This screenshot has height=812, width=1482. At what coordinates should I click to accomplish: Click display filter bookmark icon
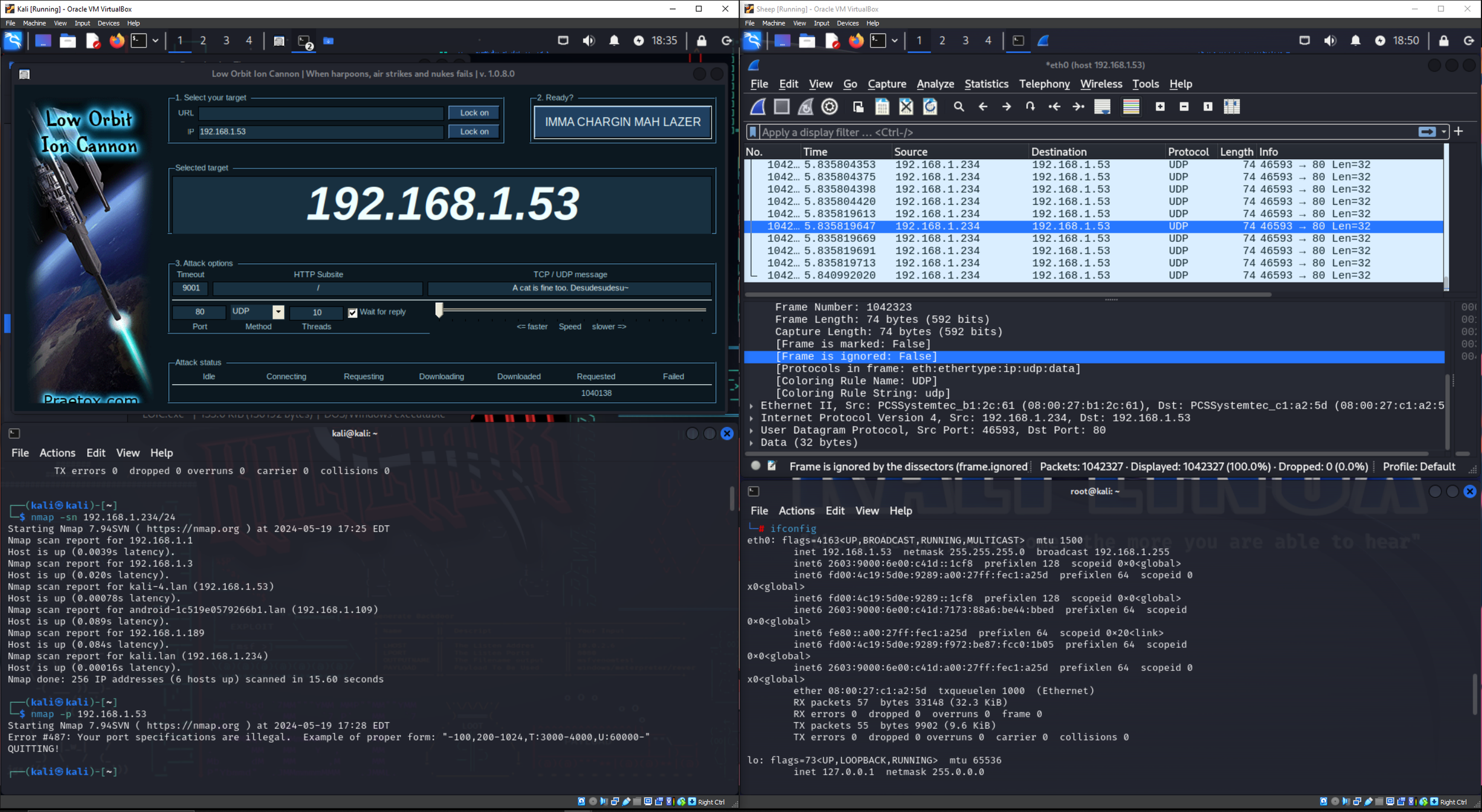(753, 132)
